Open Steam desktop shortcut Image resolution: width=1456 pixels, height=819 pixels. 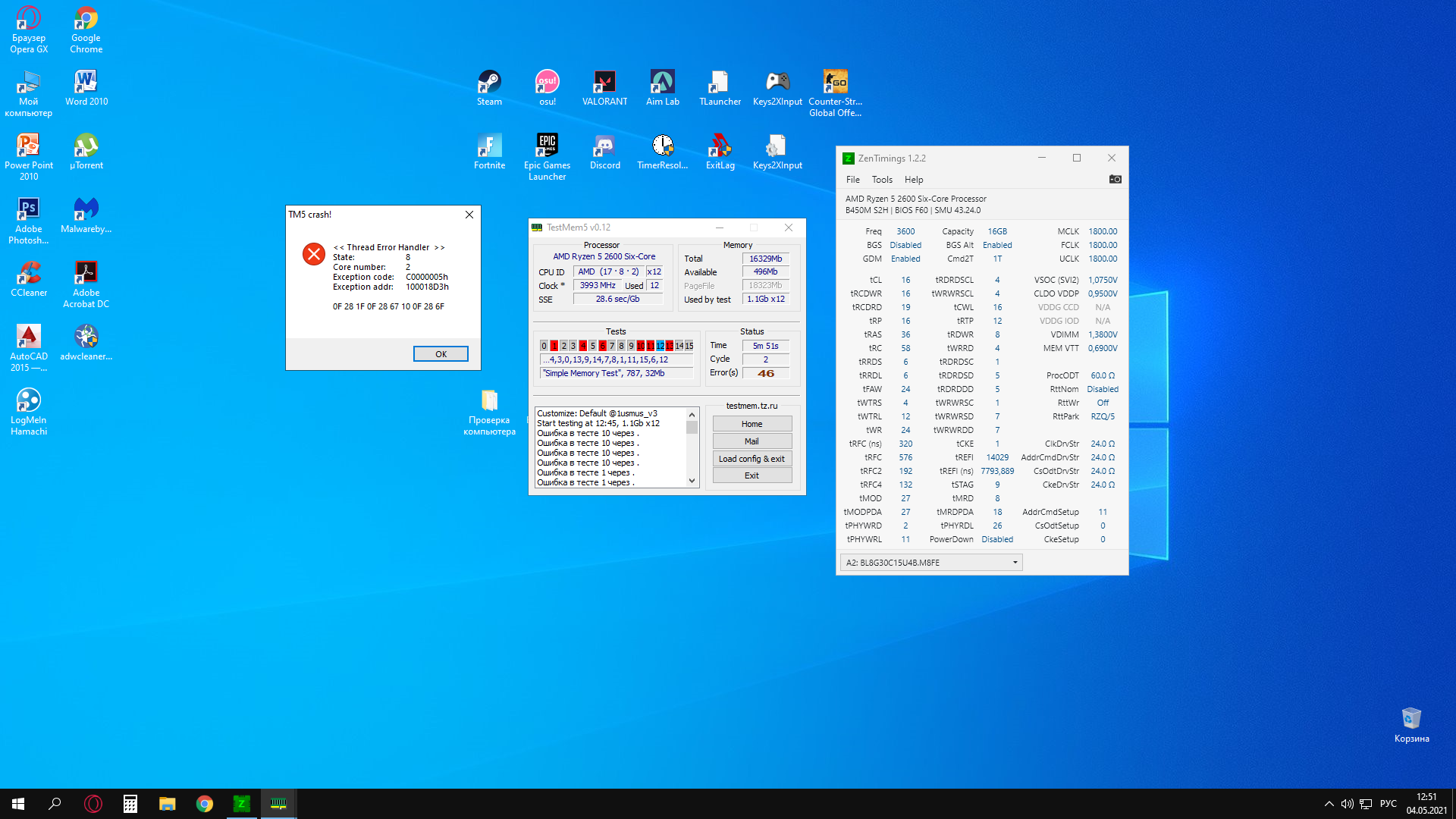pos(489,88)
